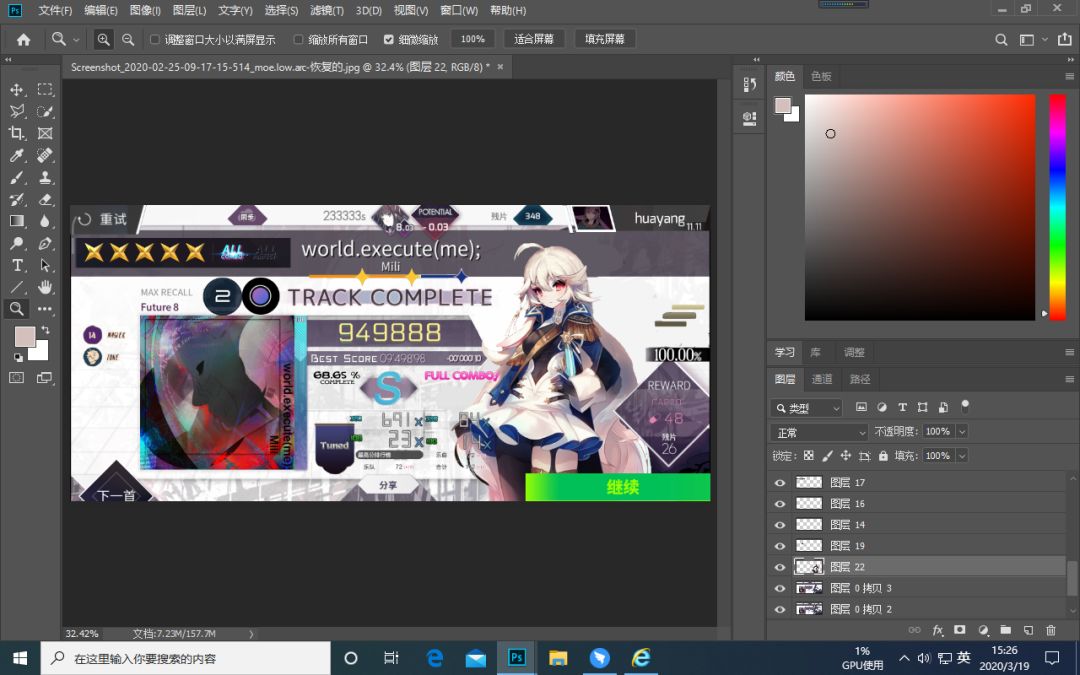Open the layer filter 类型 dropdown

(807, 408)
